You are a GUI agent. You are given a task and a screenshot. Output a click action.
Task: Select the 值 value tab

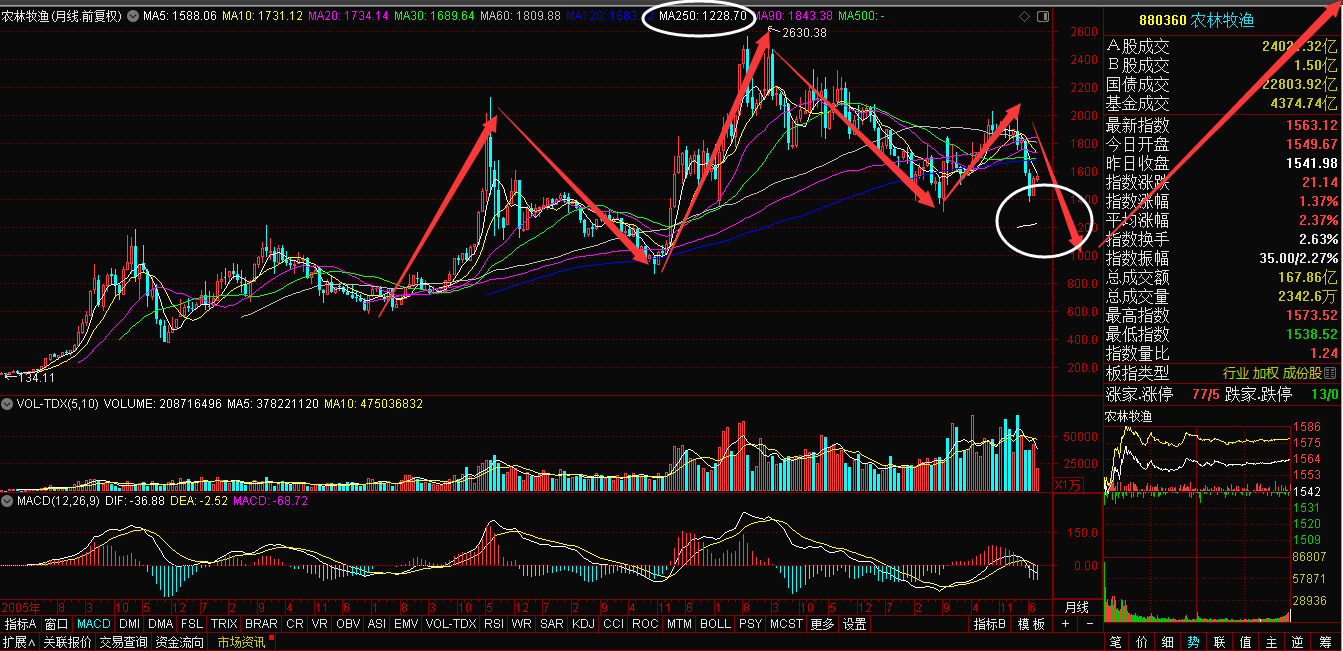click(x=1245, y=642)
